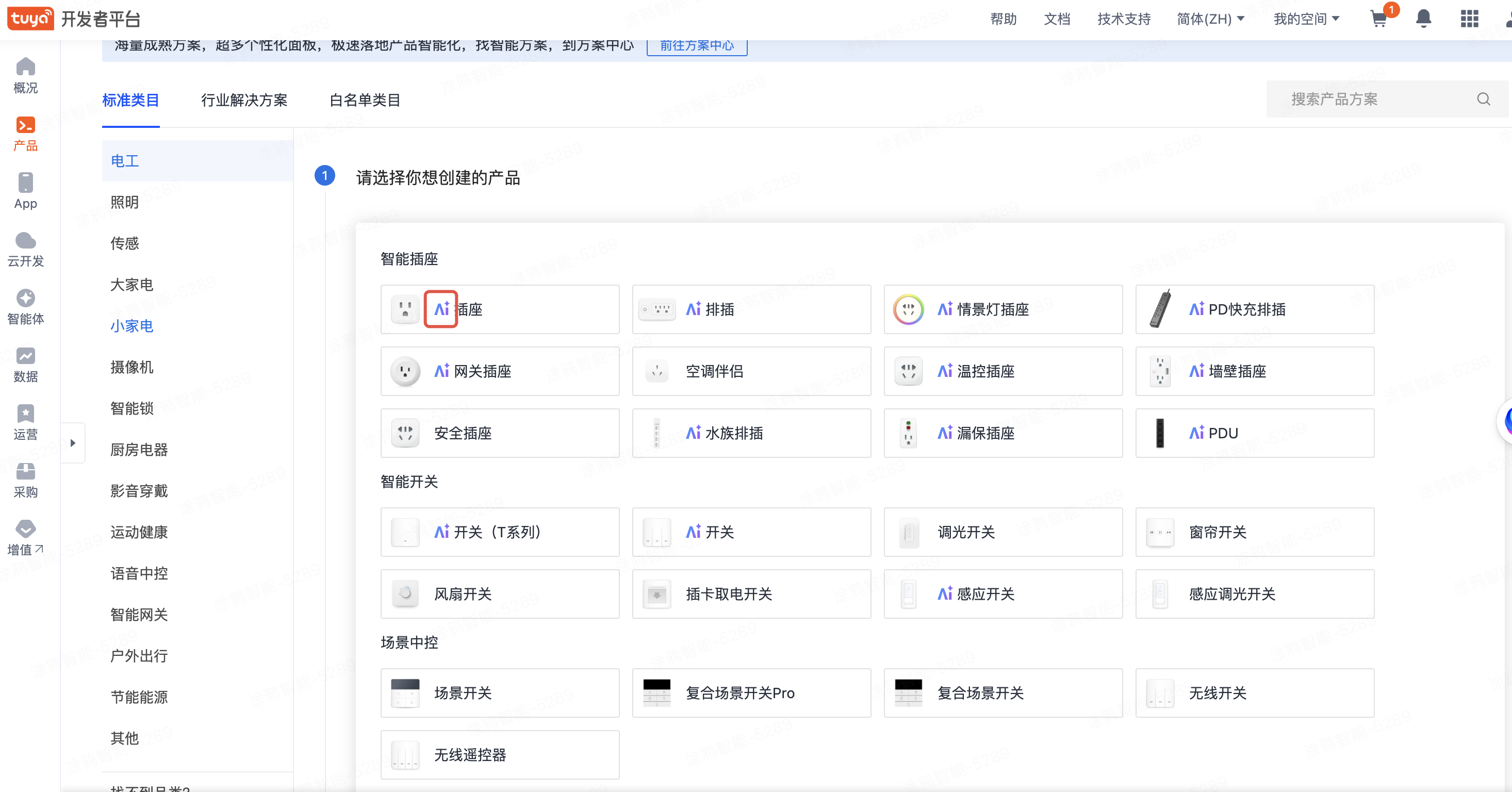The height and width of the screenshot is (792, 1512).
Task: Open the 文档 link in header
Action: [x=1057, y=20]
